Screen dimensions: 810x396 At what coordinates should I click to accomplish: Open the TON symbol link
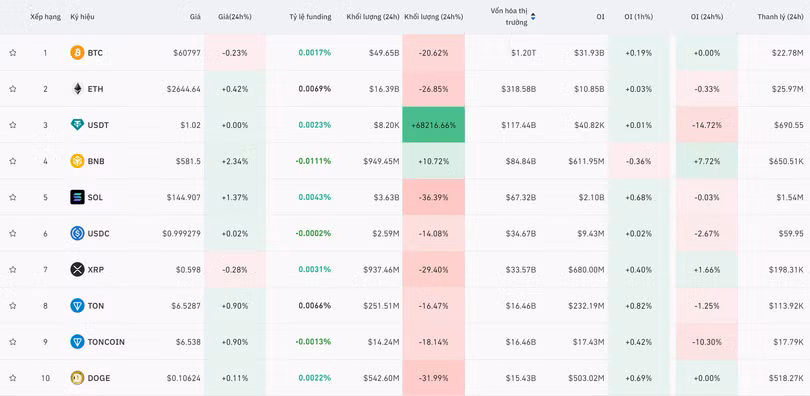click(96, 306)
